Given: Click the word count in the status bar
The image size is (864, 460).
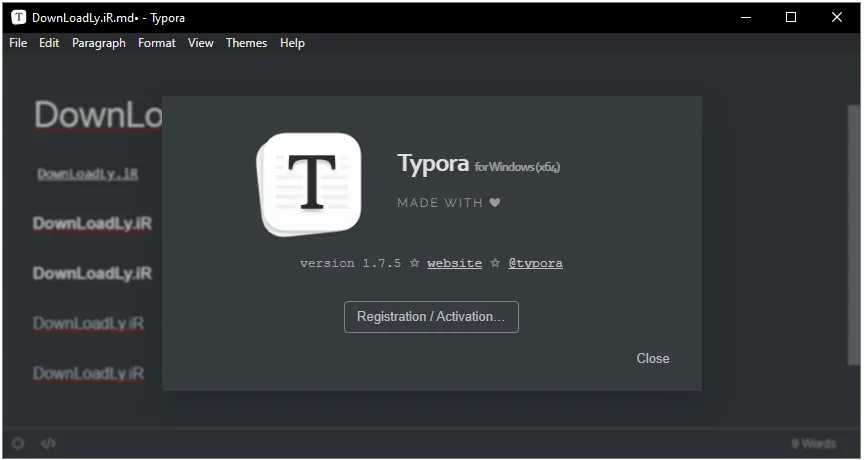Looking at the screenshot, I should 814,443.
